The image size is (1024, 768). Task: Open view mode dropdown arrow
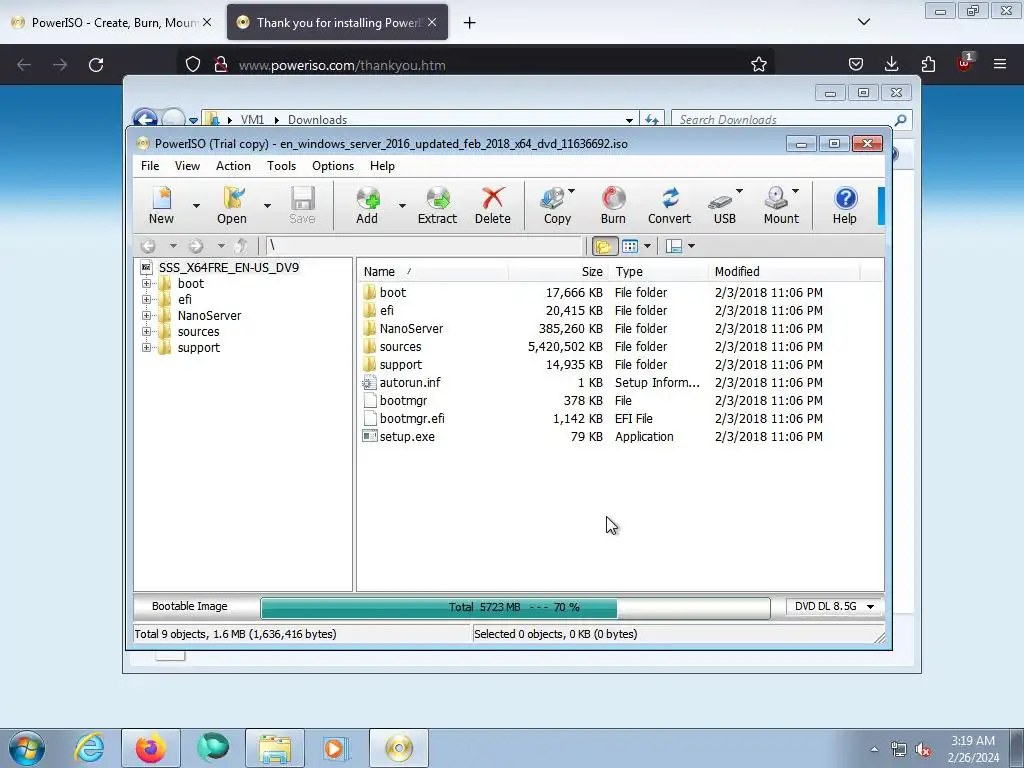click(x=647, y=246)
